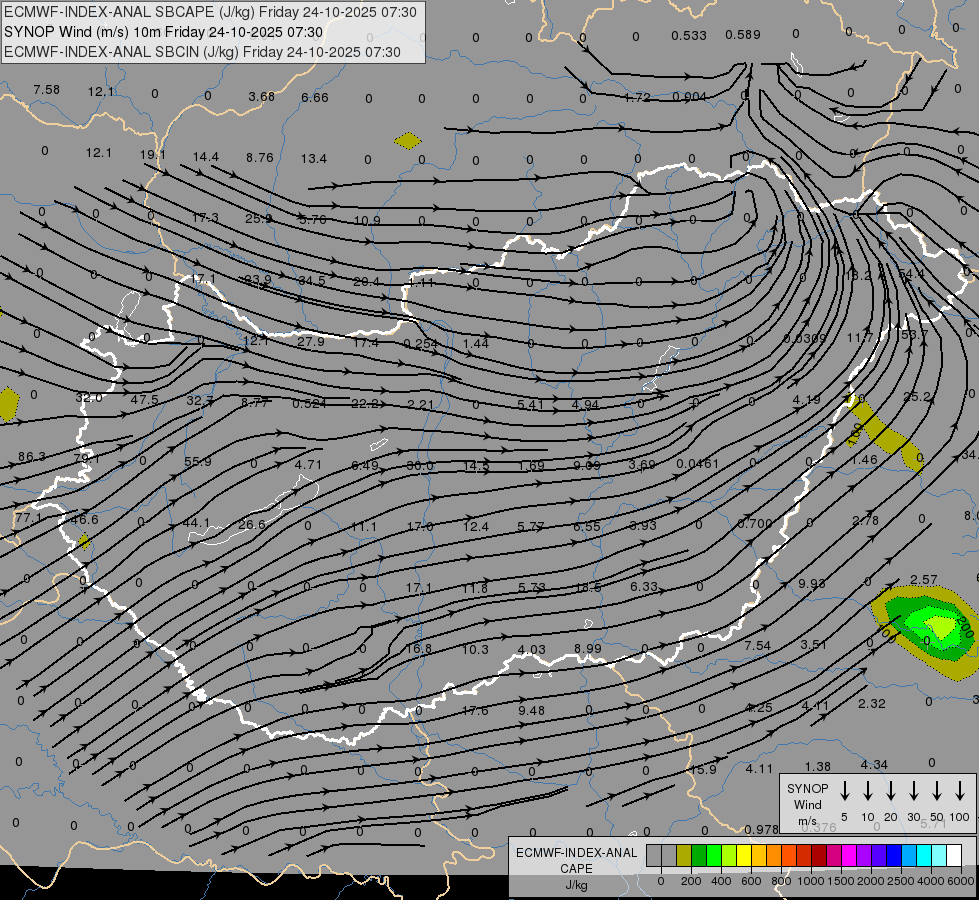Screen dimensions: 979x900
Task: Click the grid value 9.93
Action: pyautogui.click(x=812, y=583)
